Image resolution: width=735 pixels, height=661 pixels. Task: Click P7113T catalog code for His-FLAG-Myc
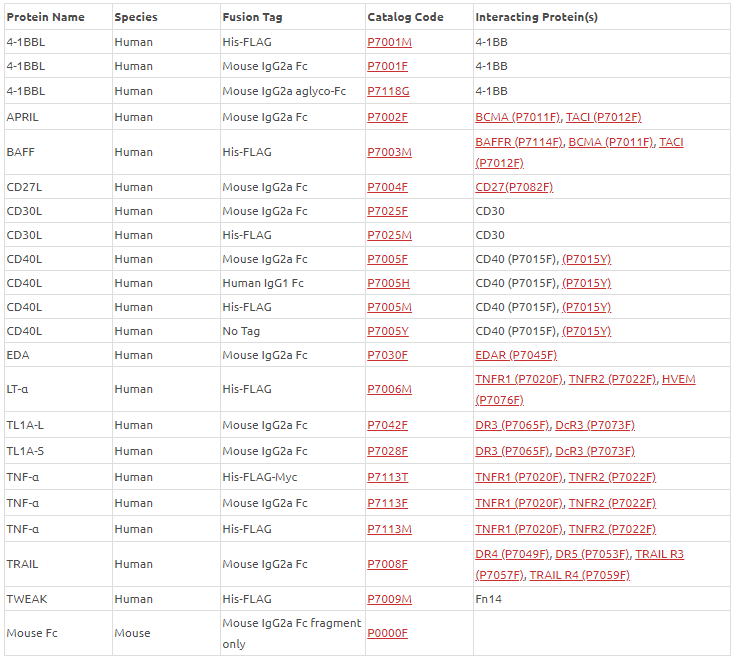coord(387,477)
